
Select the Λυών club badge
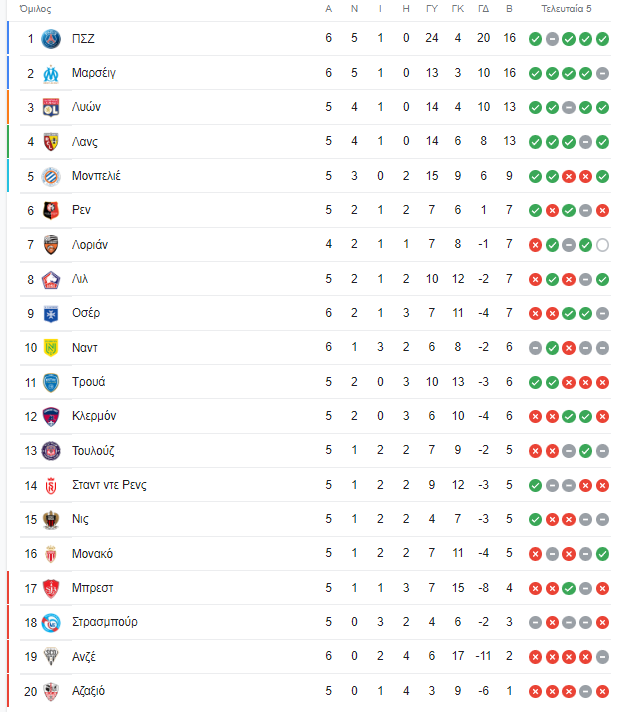pyautogui.click(x=51, y=108)
